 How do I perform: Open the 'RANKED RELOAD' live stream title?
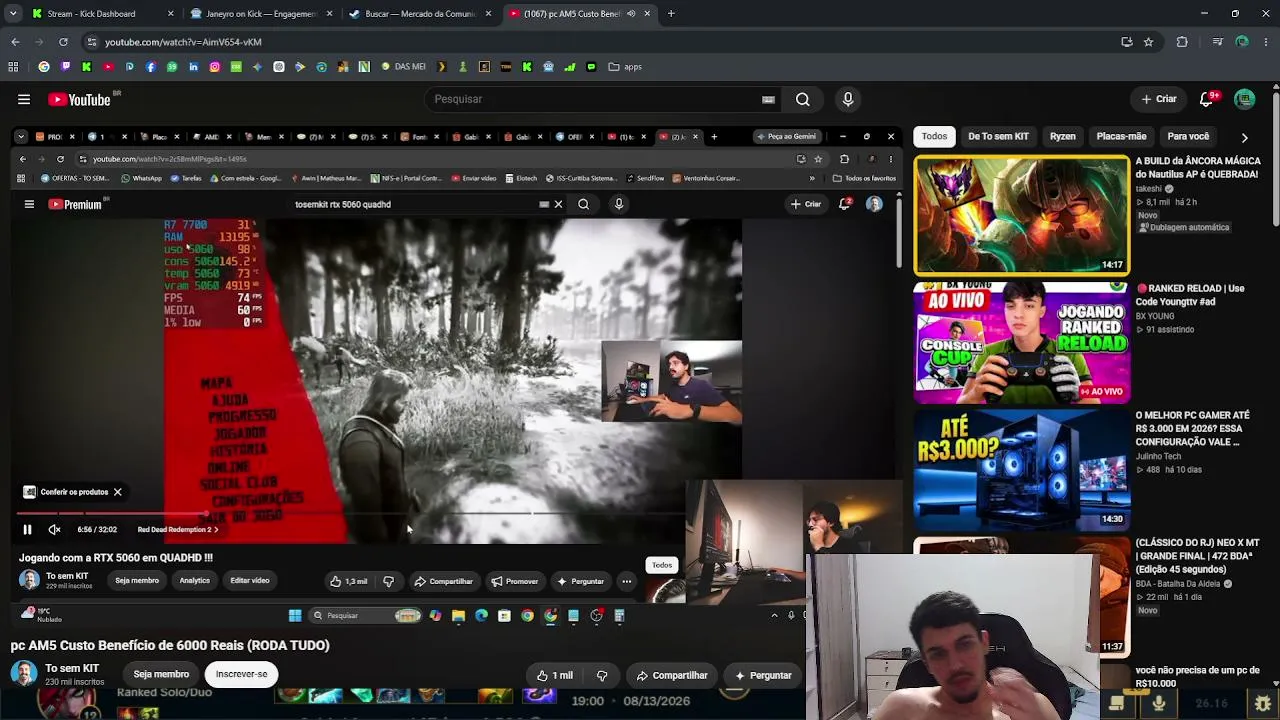[x=1190, y=295]
